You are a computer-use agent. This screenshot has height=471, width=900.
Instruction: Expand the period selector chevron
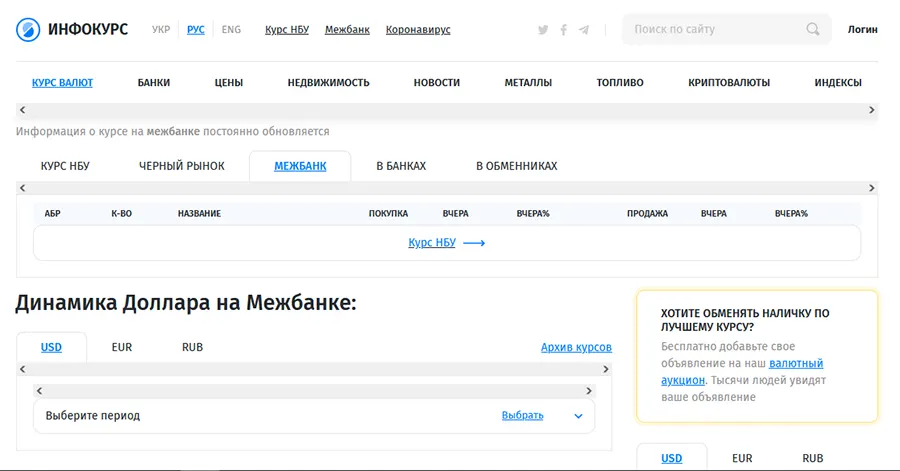click(579, 416)
